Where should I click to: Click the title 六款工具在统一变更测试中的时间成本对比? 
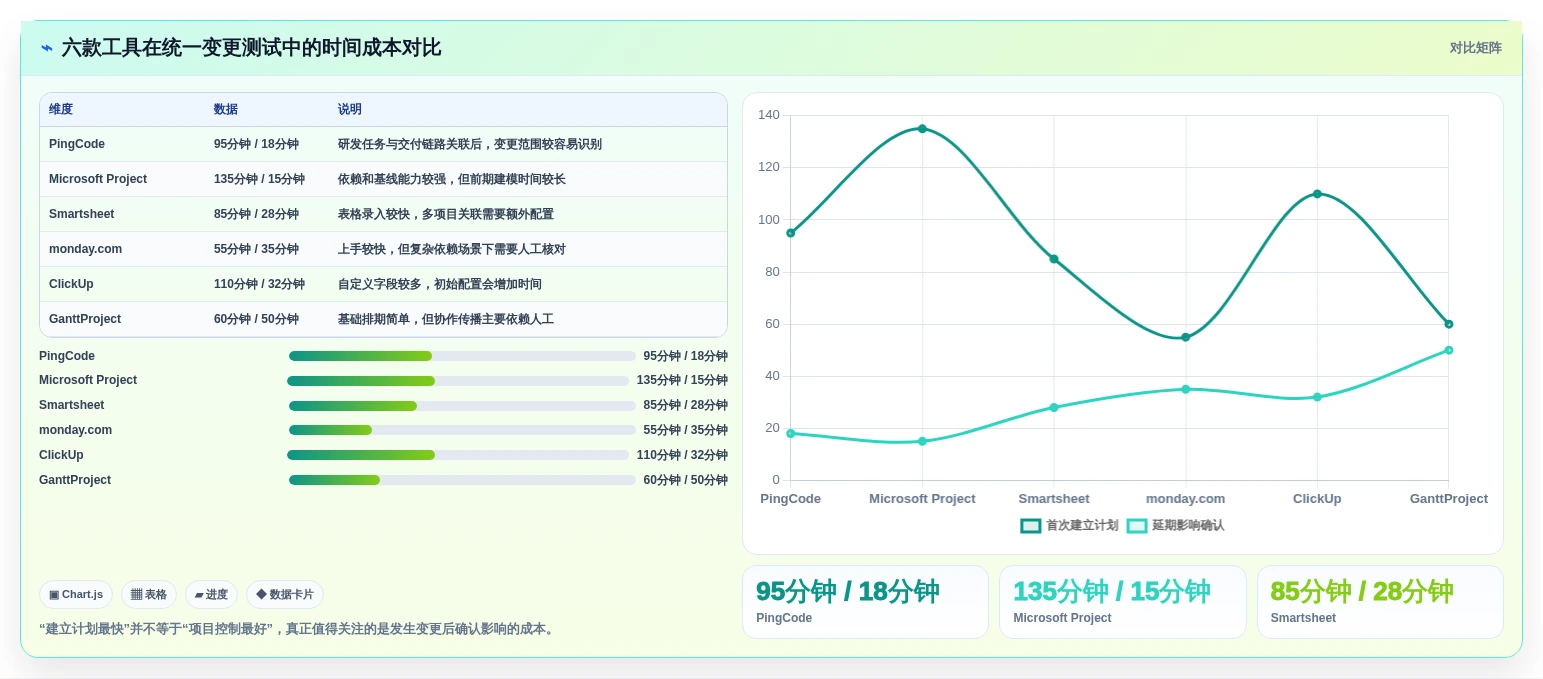tap(251, 48)
